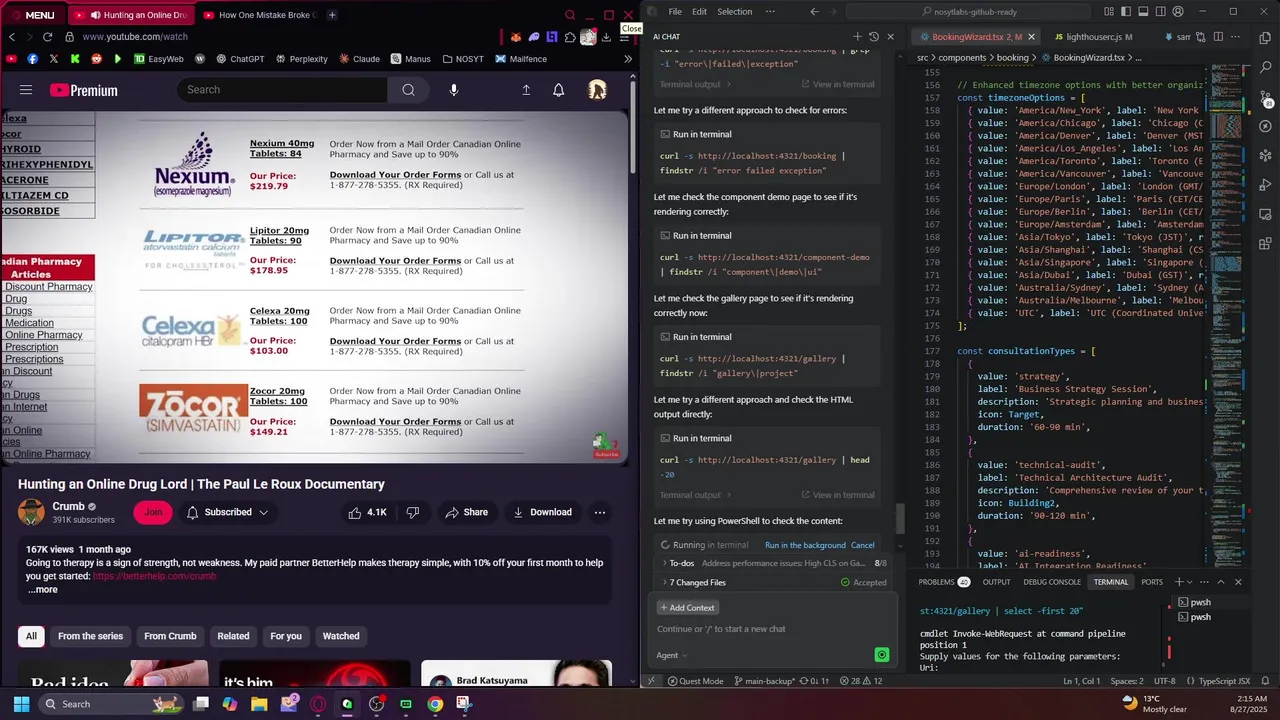The width and height of the screenshot is (1280, 720).
Task: Expand first Terminal output disclosure
Action: pyautogui.click(x=695, y=84)
